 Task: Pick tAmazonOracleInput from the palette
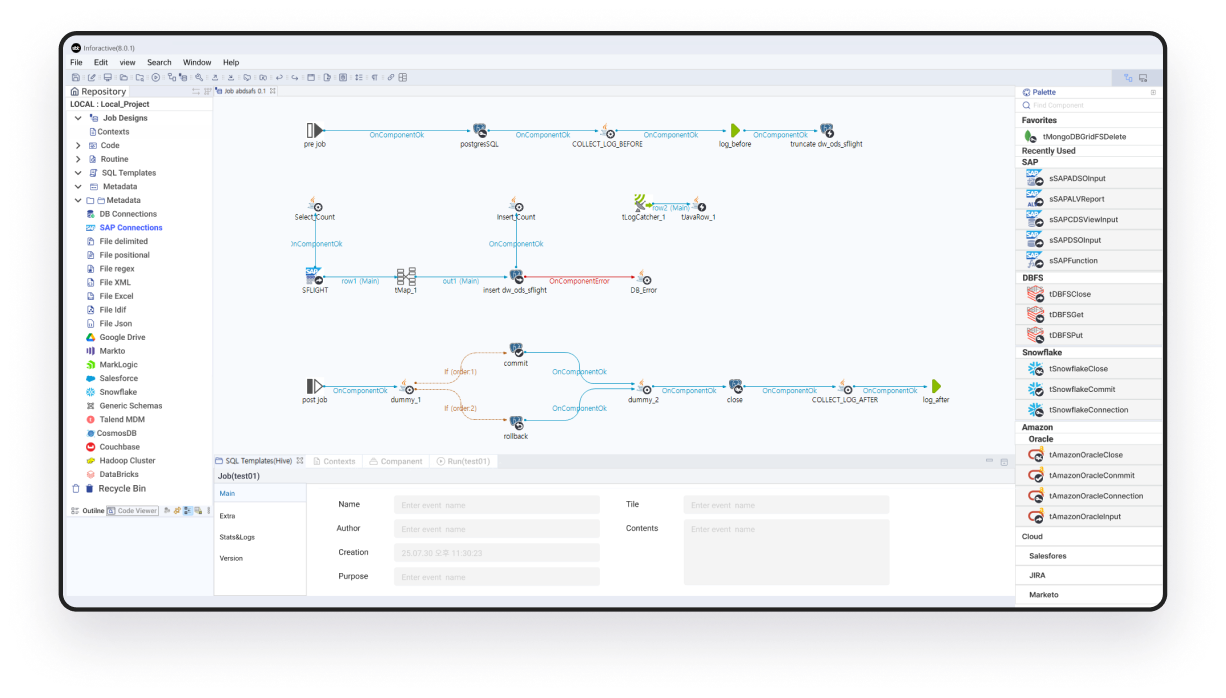1089,516
